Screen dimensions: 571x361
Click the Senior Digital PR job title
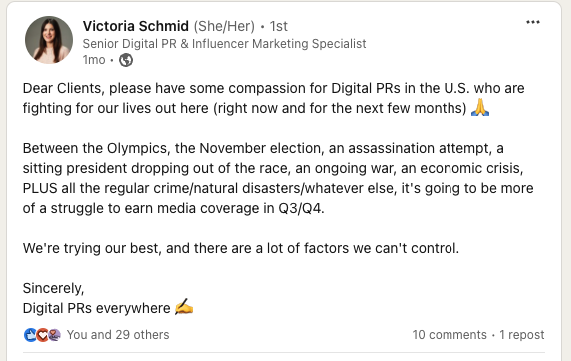[224, 44]
